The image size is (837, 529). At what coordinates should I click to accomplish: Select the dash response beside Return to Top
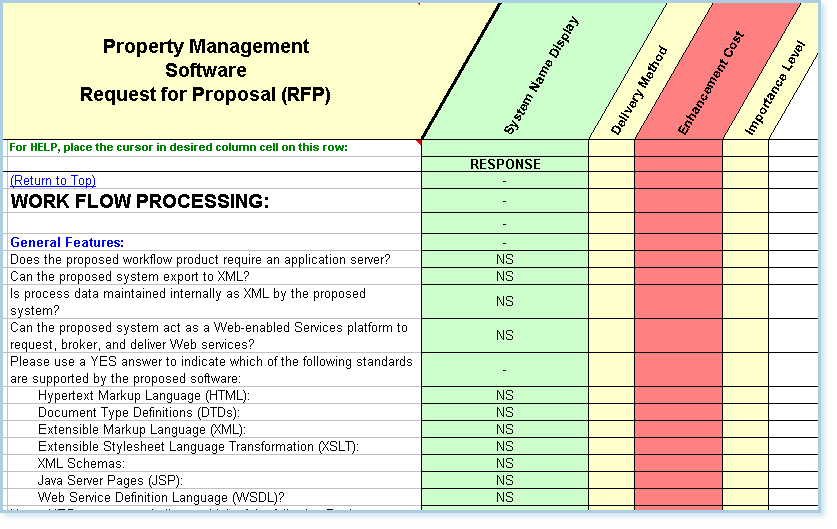click(505, 180)
